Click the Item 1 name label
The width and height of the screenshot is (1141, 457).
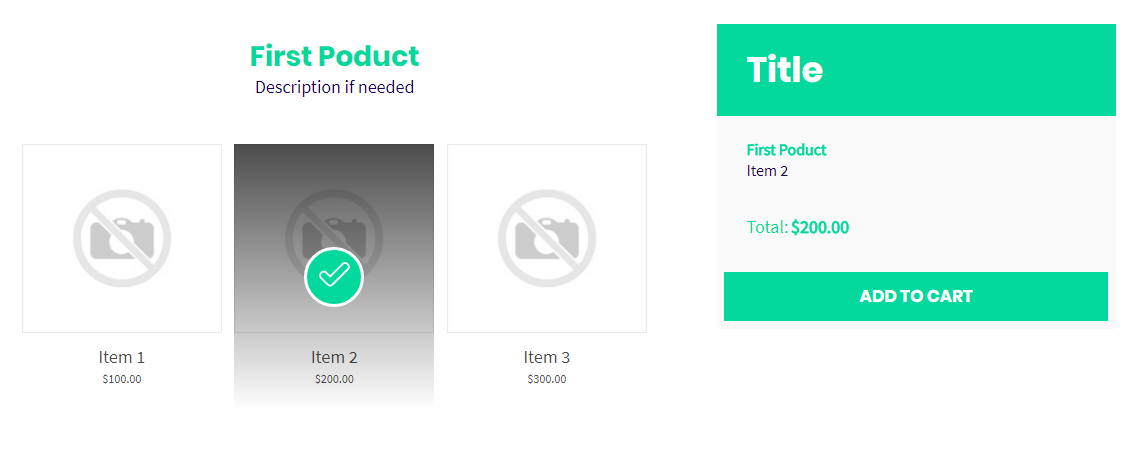[x=122, y=357]
